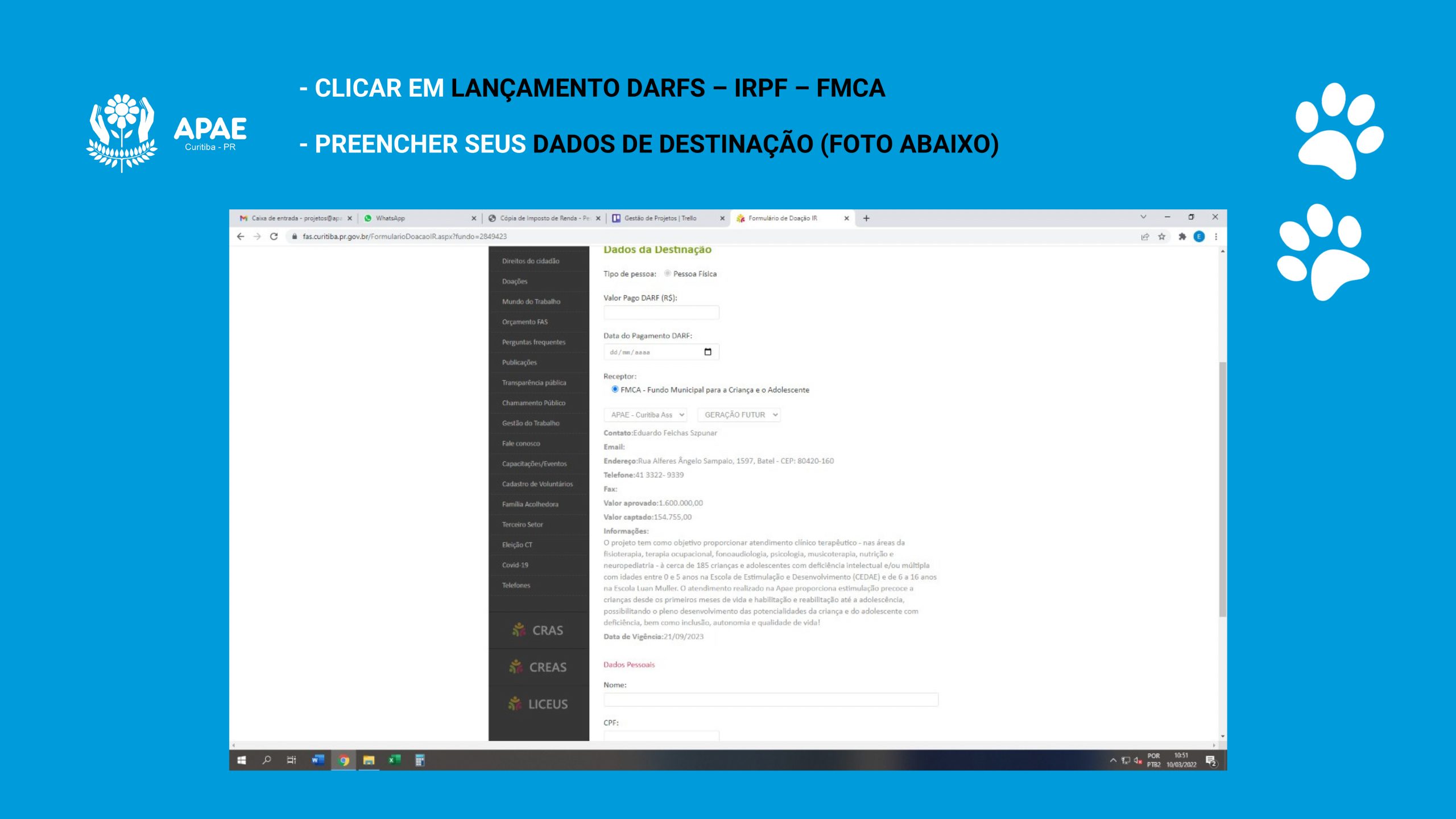The height and width of the screenshot is (819, 1456).
Task: Click the Nome input field
Action: [x=771, y=700]
